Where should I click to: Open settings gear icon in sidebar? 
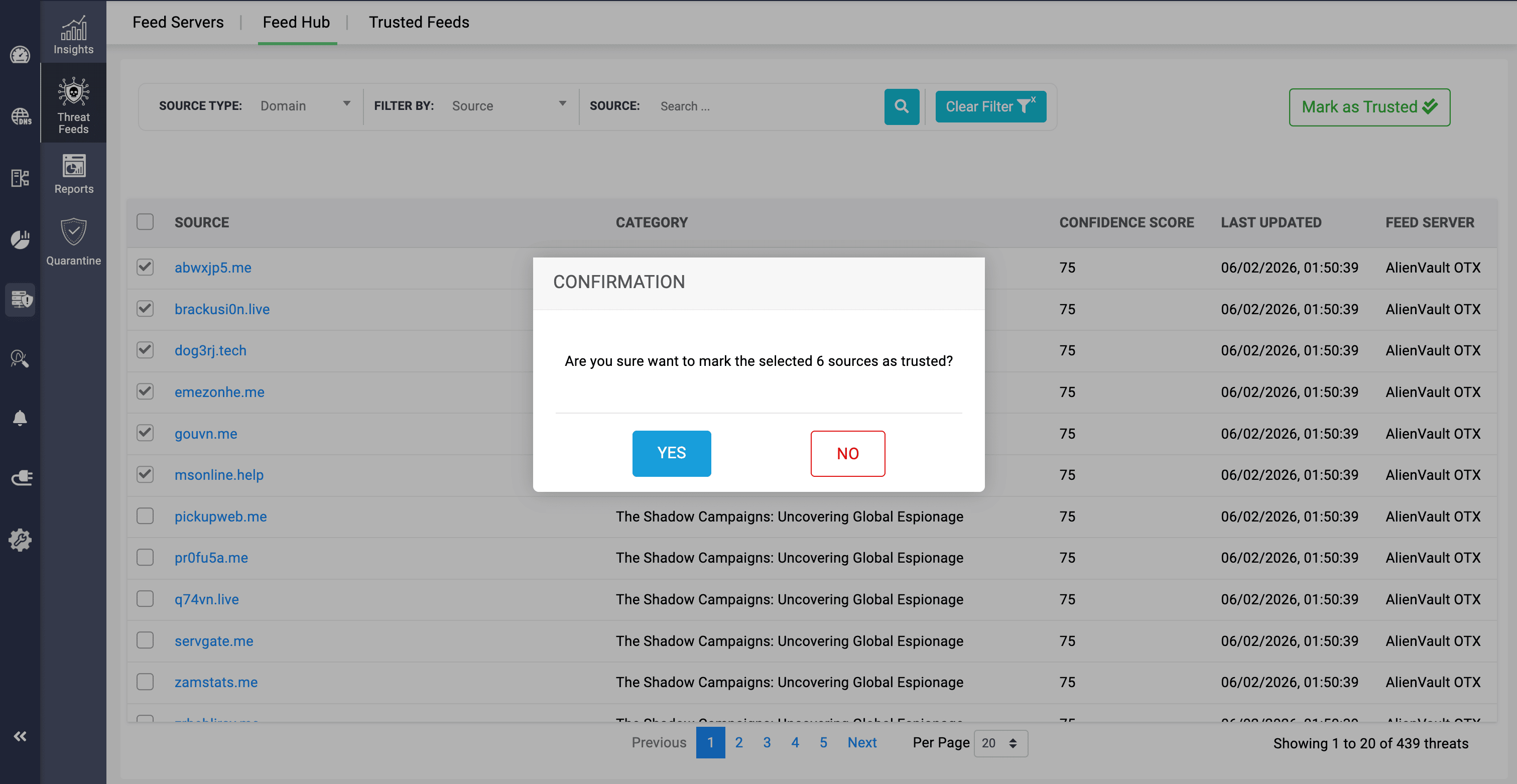[x=20, y=539]
